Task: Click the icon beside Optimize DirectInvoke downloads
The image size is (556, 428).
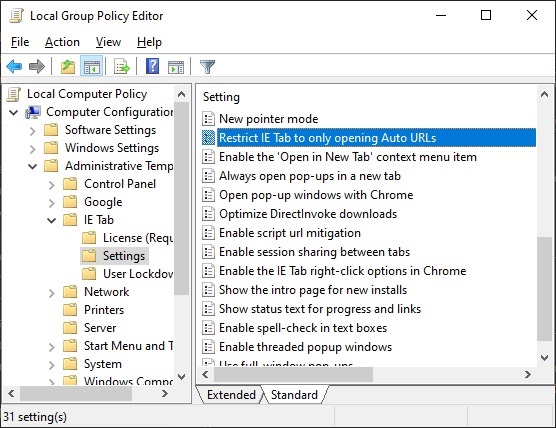Action: coord(208,214)
